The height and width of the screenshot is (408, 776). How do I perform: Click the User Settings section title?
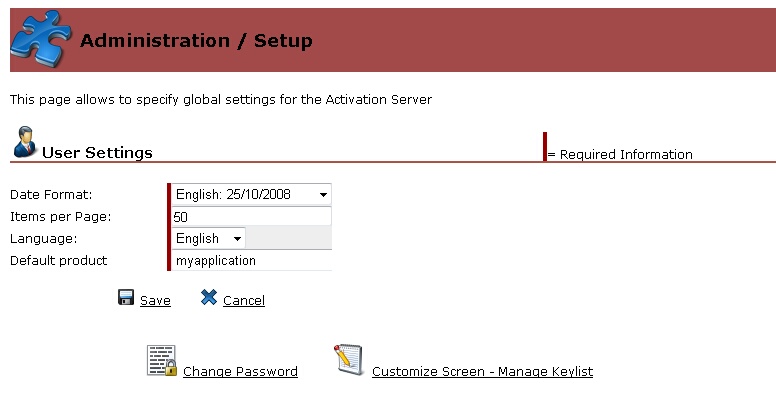tap(97, 153)
